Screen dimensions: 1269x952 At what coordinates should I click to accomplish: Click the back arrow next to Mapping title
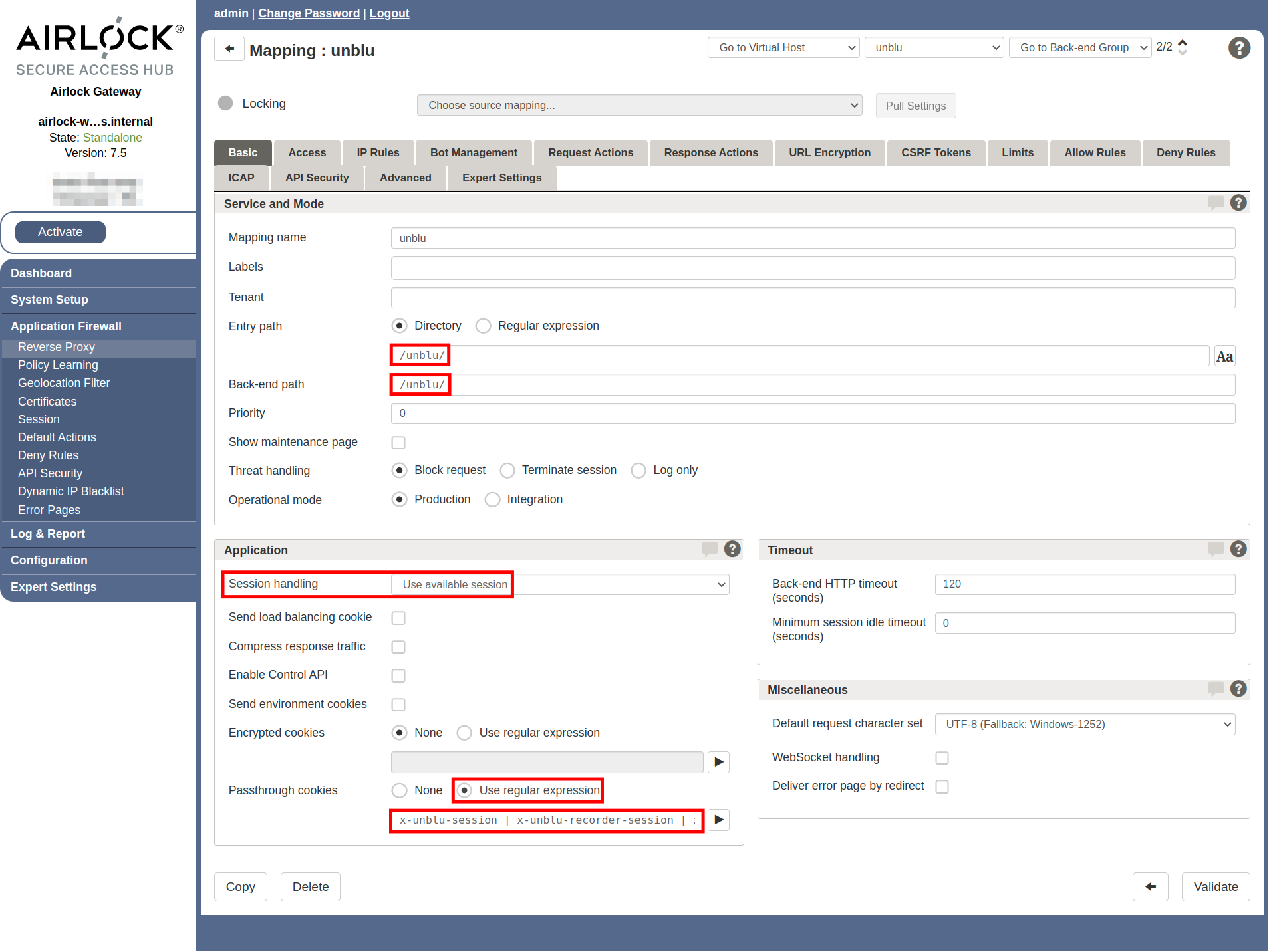tap(229, 49)
